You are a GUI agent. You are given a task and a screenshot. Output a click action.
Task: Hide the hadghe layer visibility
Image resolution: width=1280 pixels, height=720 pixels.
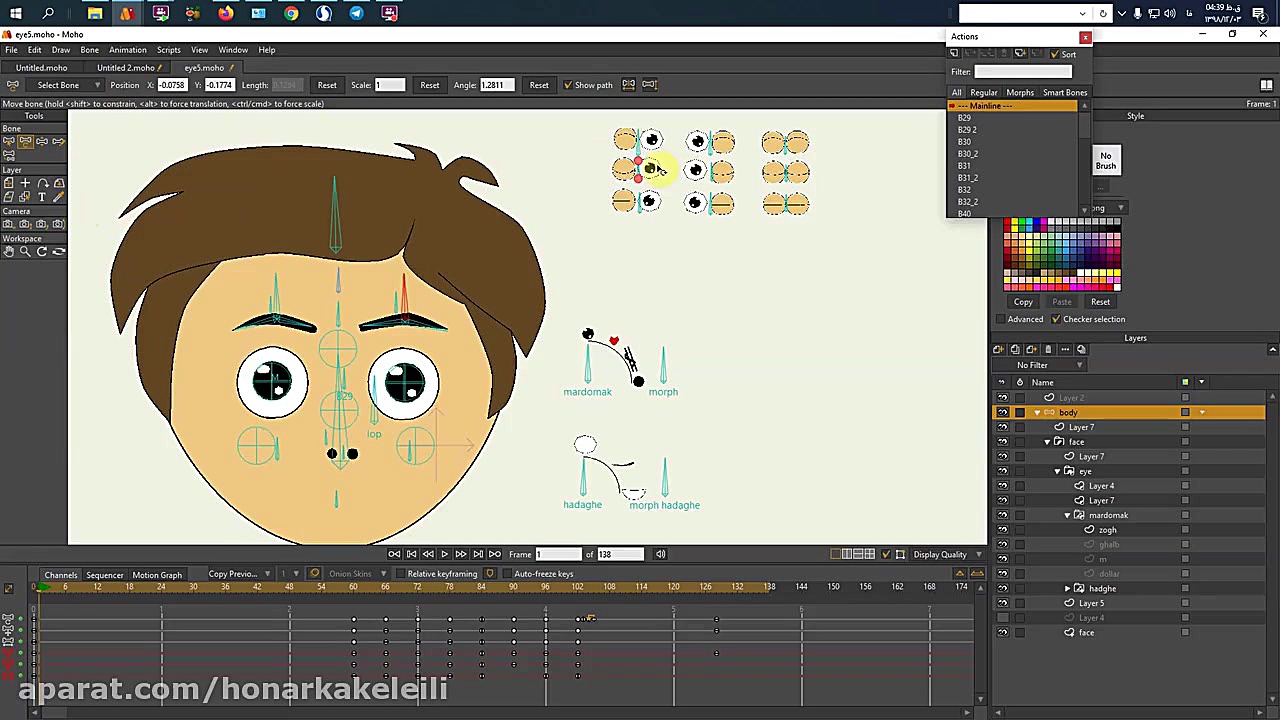(1002, 588)
